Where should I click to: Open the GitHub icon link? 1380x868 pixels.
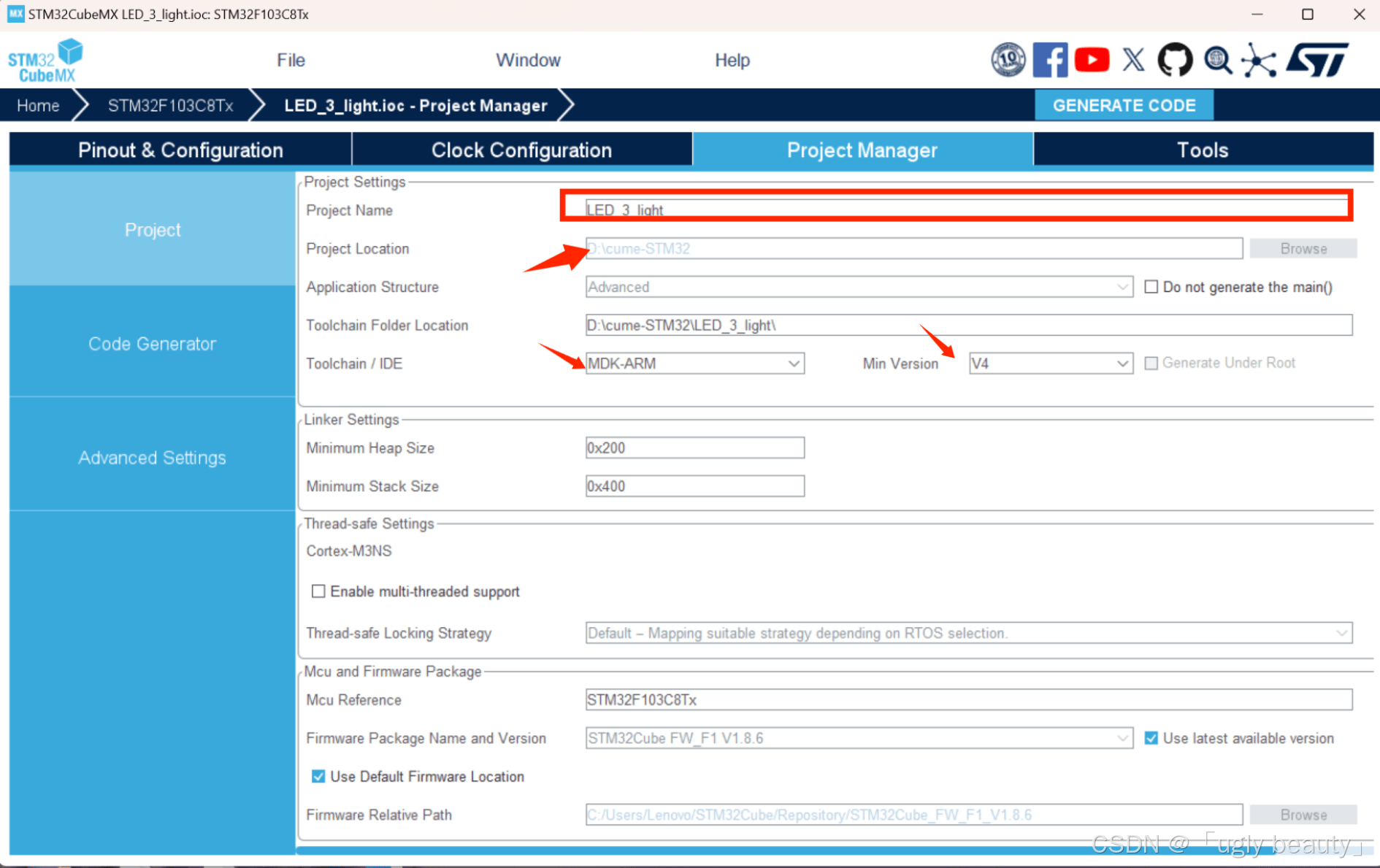[1175, 60]
